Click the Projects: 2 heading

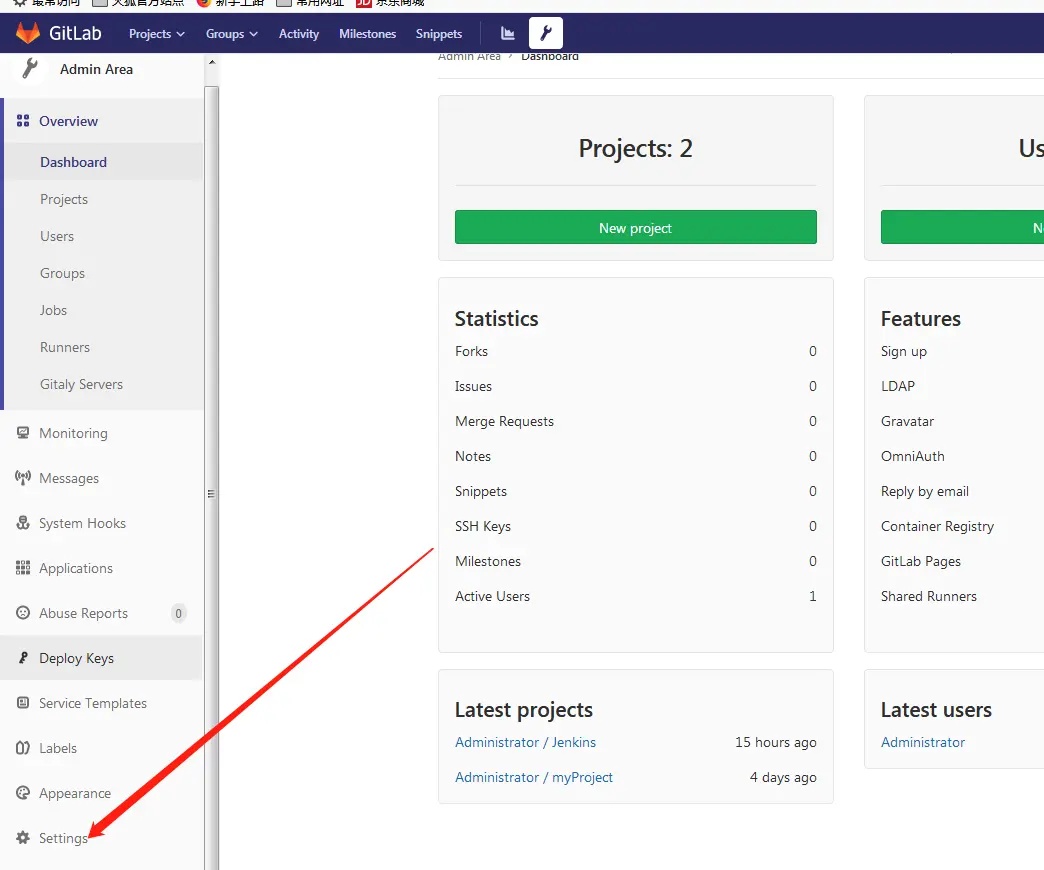click(635, 148)
